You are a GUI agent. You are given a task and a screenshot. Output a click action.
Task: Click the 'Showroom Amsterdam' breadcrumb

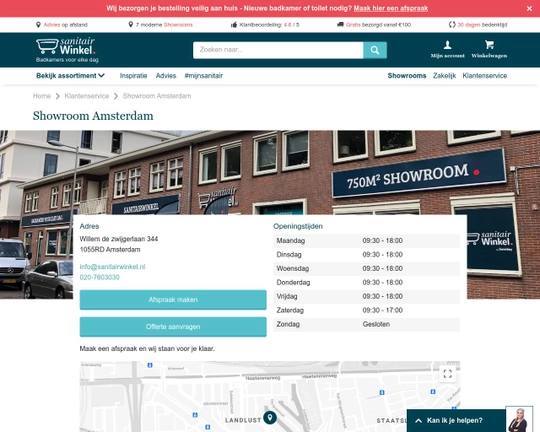[157, 96]
